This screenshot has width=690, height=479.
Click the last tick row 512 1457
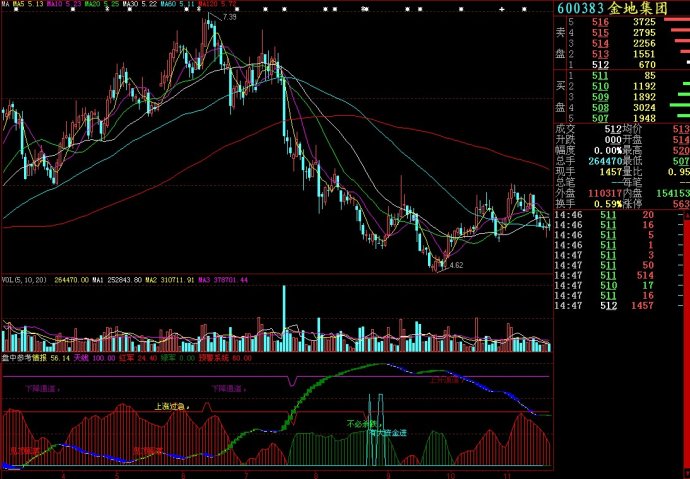tap(604, 306)
